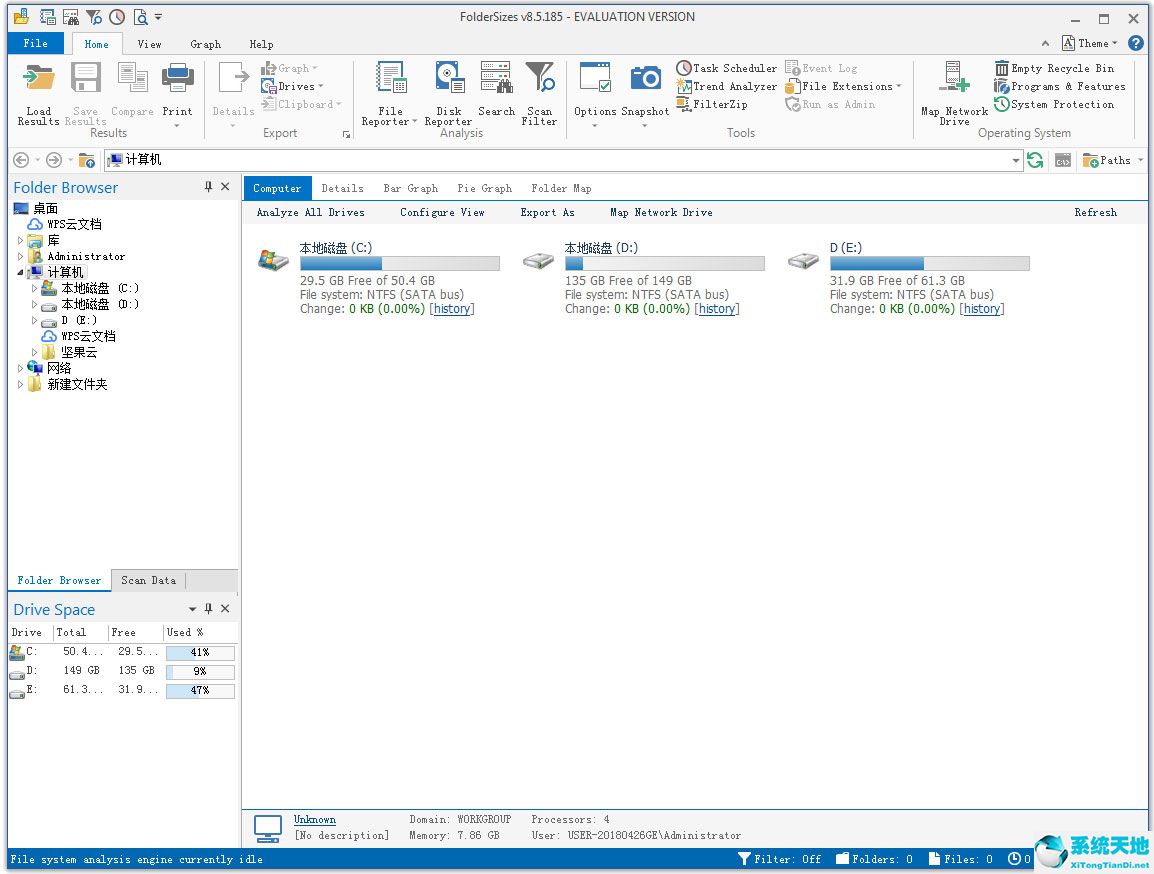Click the folder-up icon beside address bar
The image size is (1154, 874).
pyautogui.click(x=87, y=160)
